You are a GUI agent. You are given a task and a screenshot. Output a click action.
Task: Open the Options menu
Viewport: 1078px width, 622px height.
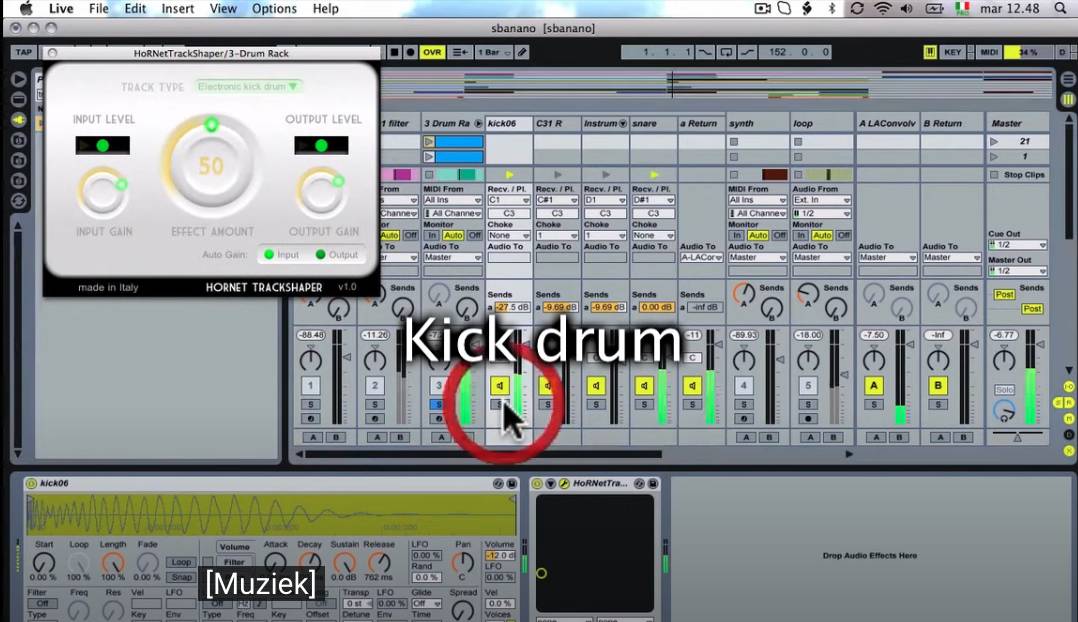pos(274,9)
